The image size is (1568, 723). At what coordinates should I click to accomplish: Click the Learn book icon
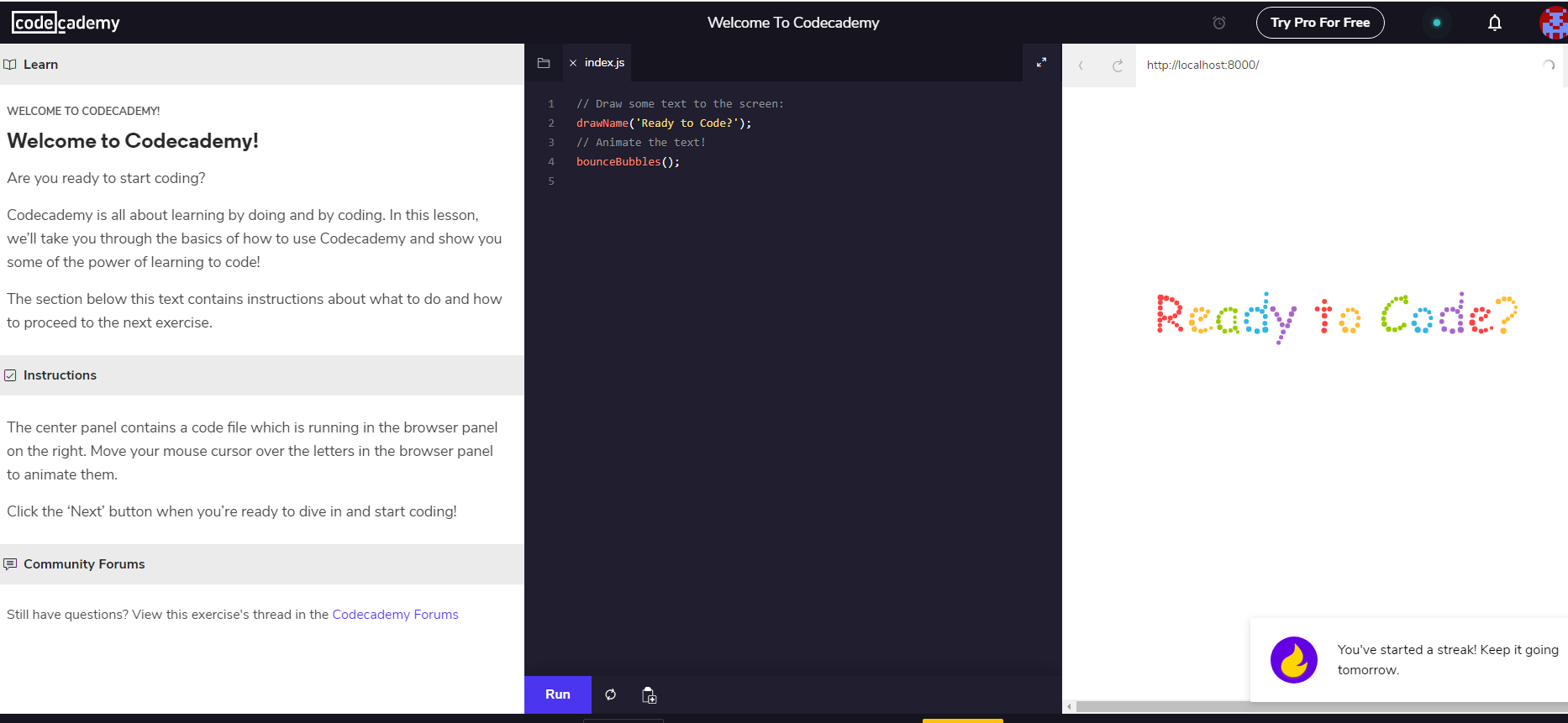(10, 65)
